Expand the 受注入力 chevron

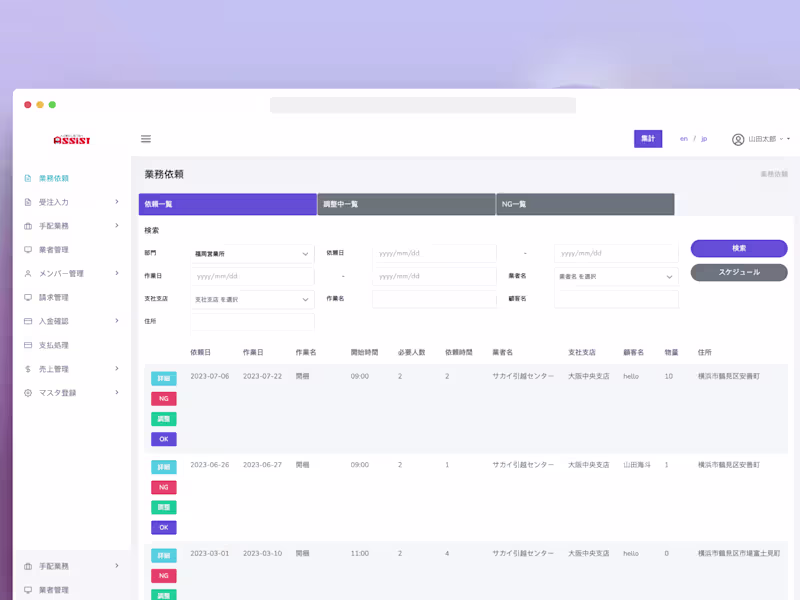(117, 202)
